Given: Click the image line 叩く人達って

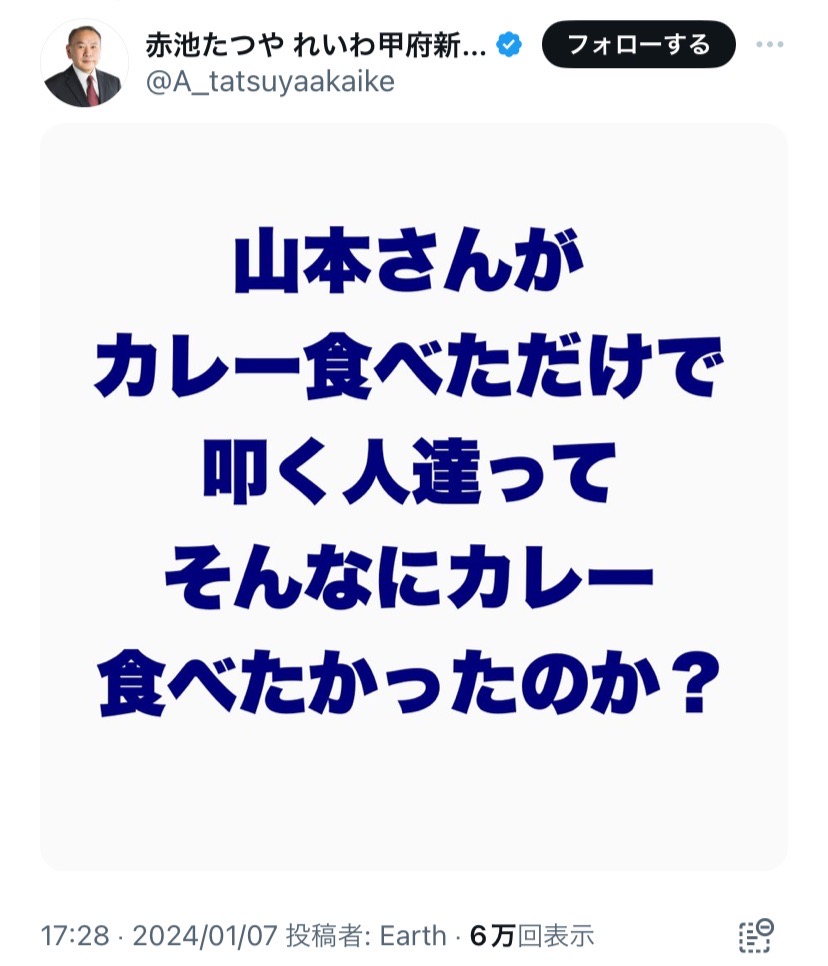Looking at the screenshot, I should (x=408, y=472).
